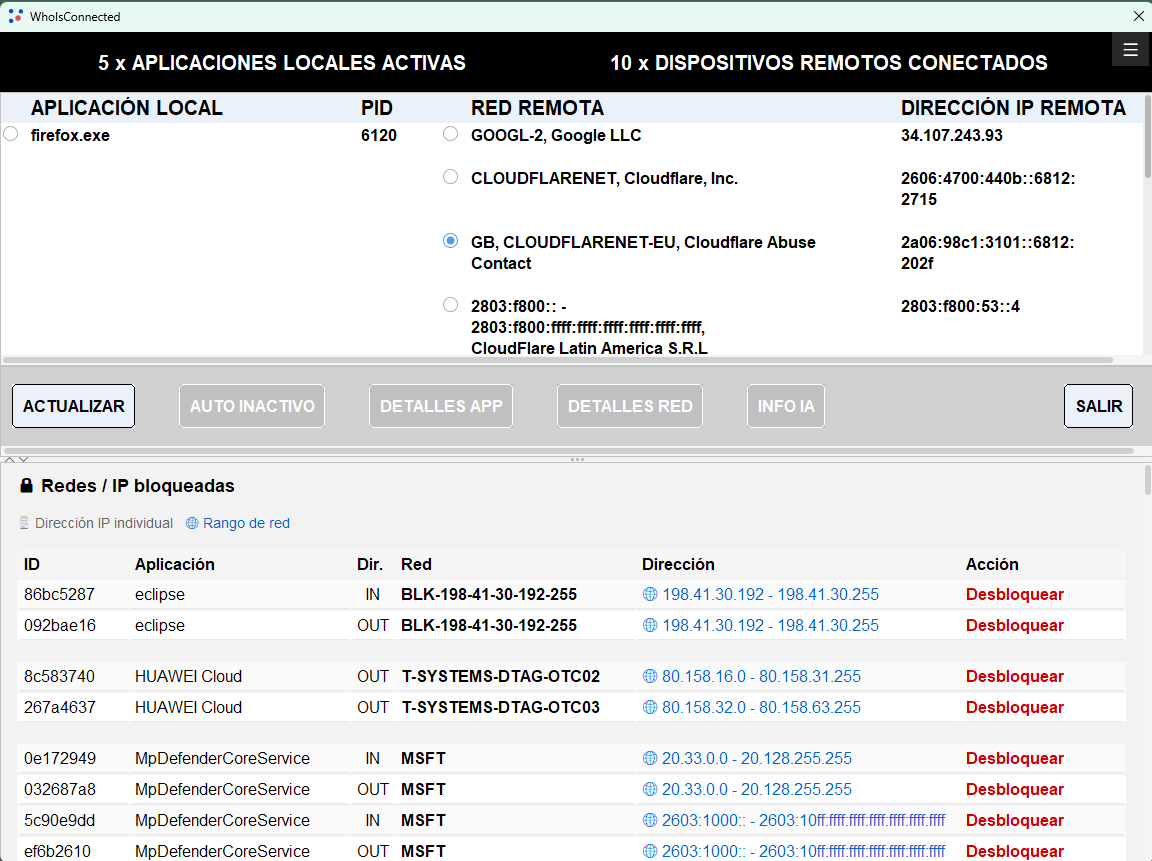Click the 5 x APLICACIONES LOCALES ACTIVAS heading
1152x861 pixels.
[281, 62]
